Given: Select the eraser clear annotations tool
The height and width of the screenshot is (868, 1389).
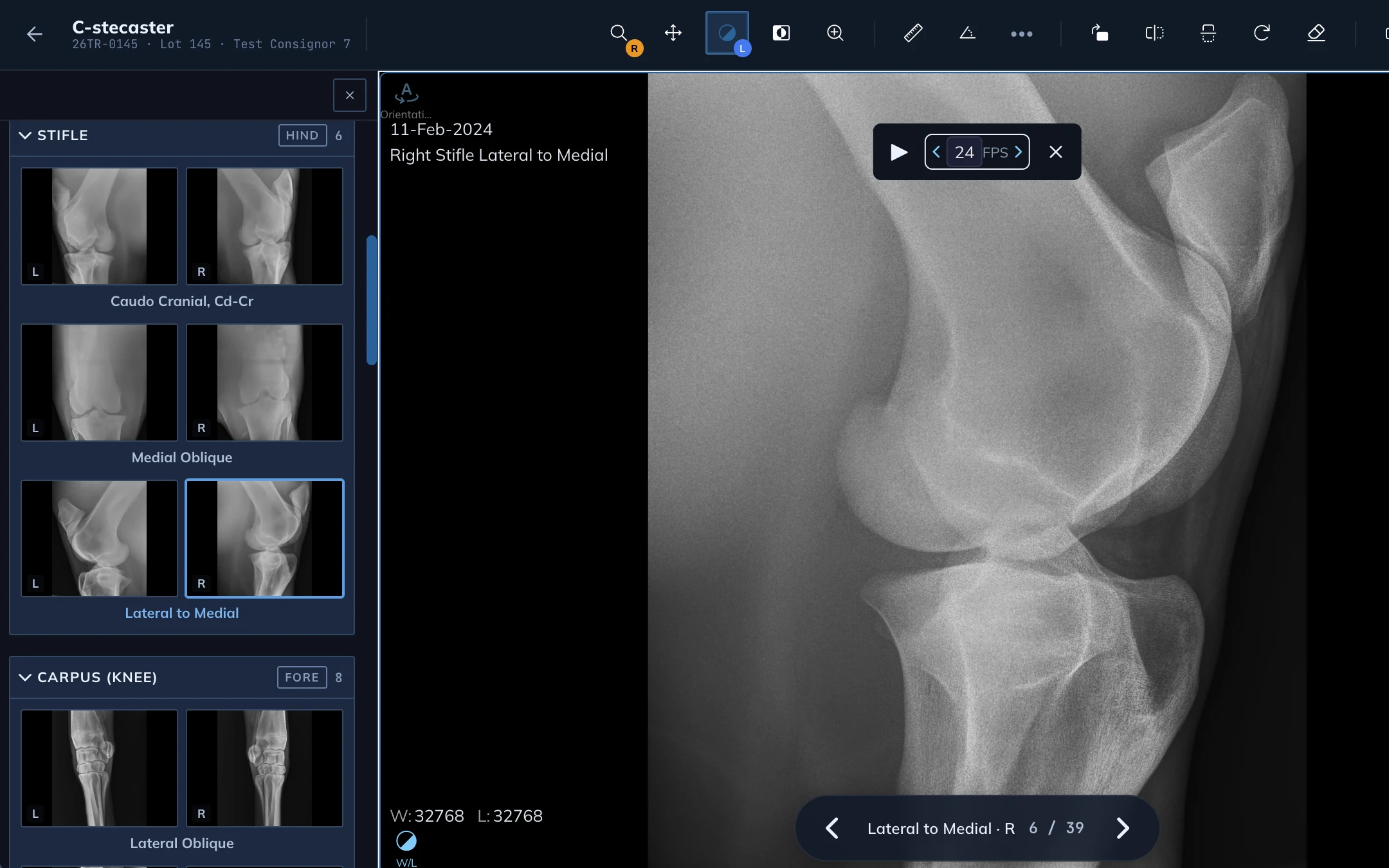Looking at the screenshot, I should coord(1316,33).
